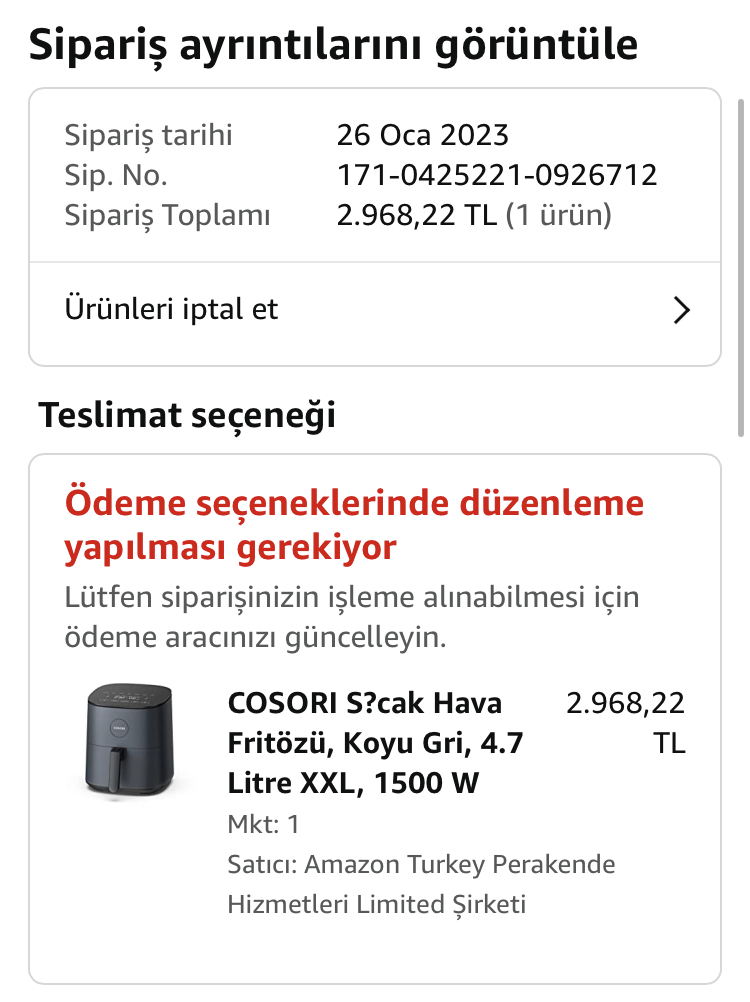Image resolution: width=750 pixels, height=1002 pixels.
Task: Click the 2.968,22 TL order total value
Action: pos(417,215)
